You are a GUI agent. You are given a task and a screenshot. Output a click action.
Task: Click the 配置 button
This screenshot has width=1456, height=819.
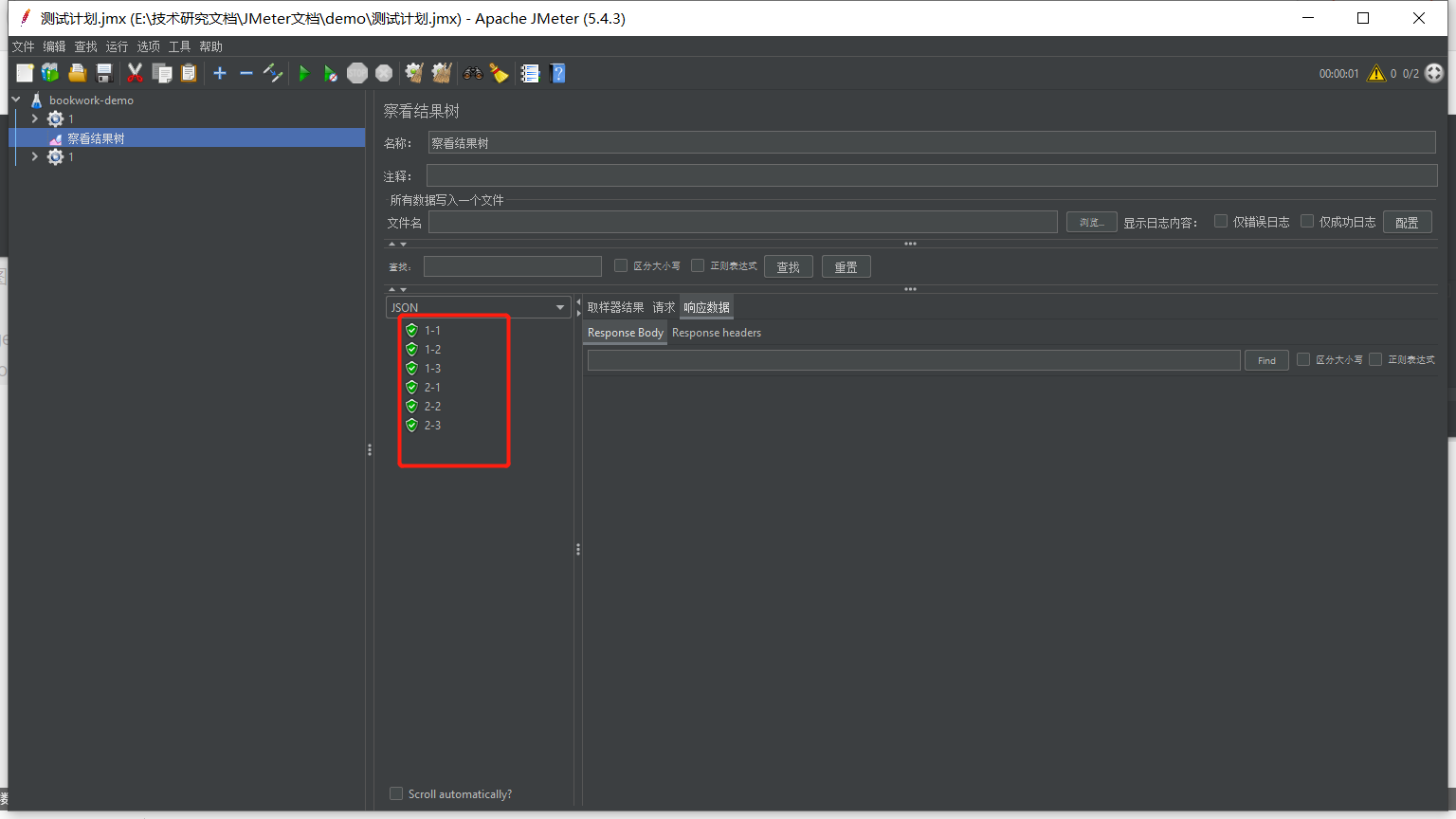pos(1407,222)
